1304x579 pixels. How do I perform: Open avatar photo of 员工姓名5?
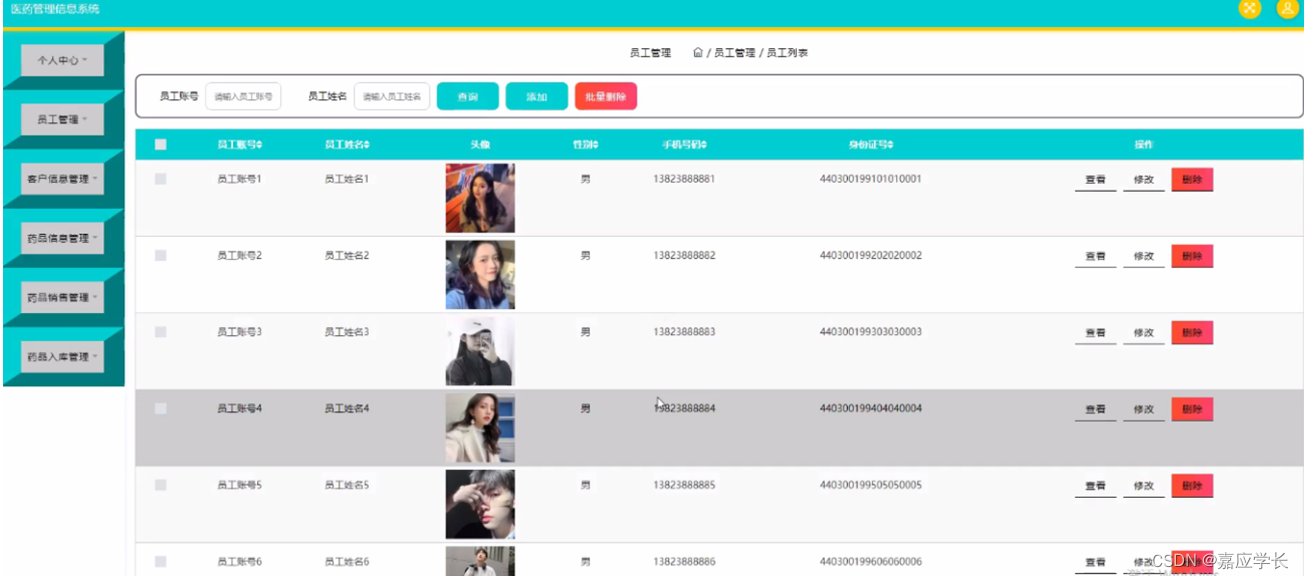tap(480, 504)
